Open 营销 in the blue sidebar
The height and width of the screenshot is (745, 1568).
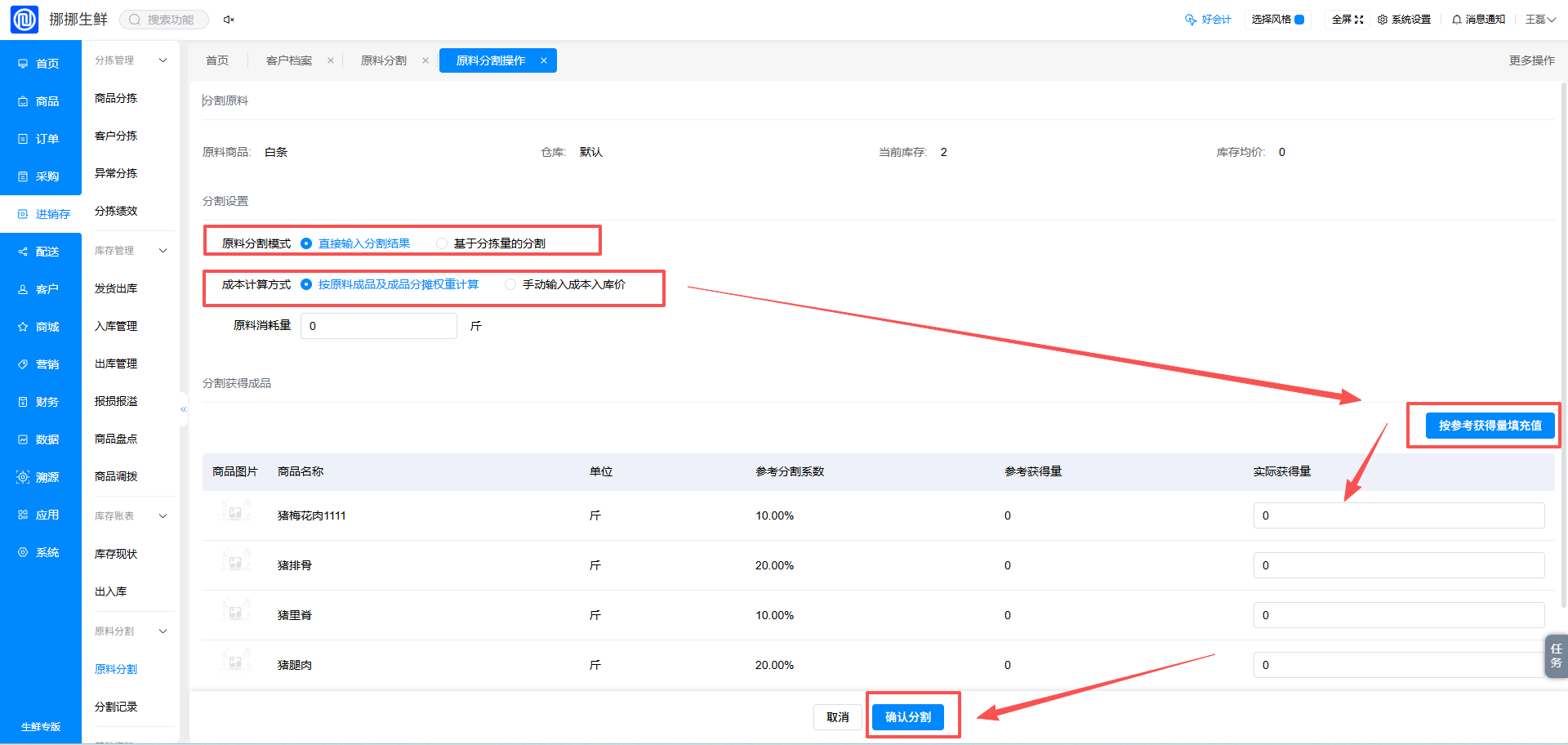(40, 364)
